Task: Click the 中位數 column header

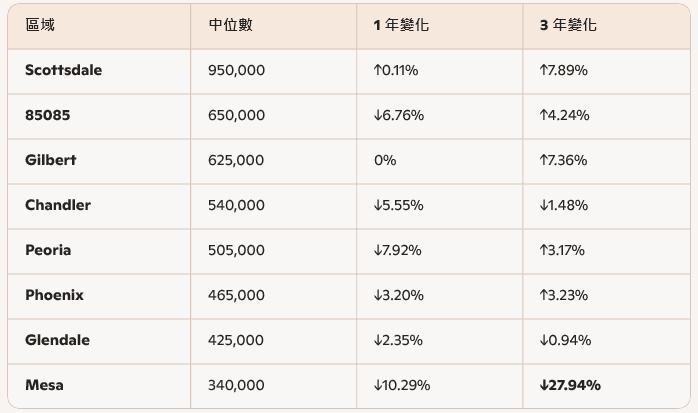Action: [231, 25]
